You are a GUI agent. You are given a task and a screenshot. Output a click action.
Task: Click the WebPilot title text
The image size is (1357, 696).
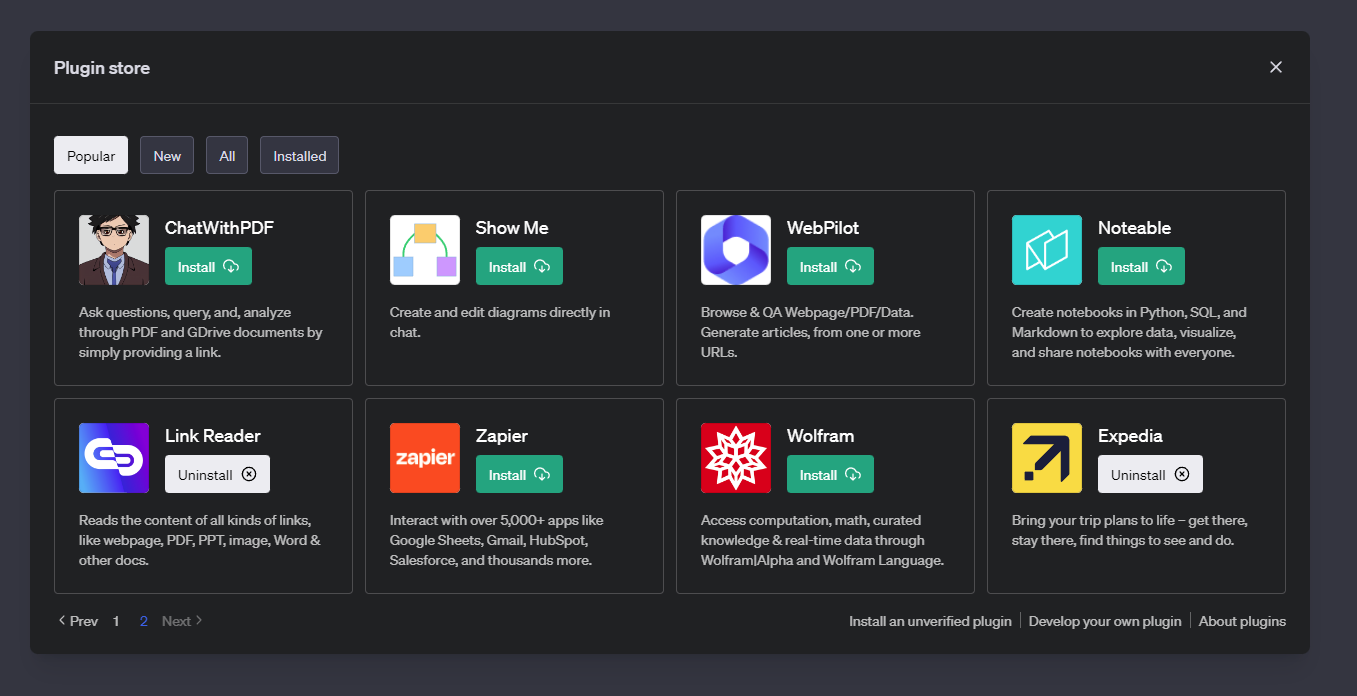[823, 228]
